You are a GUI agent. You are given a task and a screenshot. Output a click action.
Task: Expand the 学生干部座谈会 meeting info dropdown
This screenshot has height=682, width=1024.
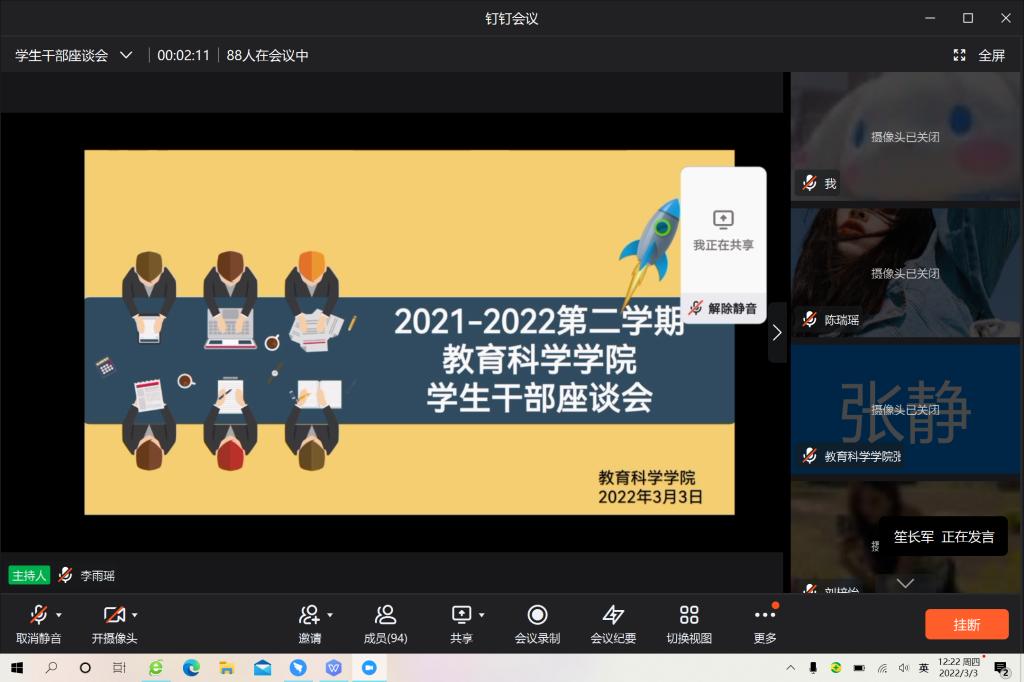click(126, 55)
